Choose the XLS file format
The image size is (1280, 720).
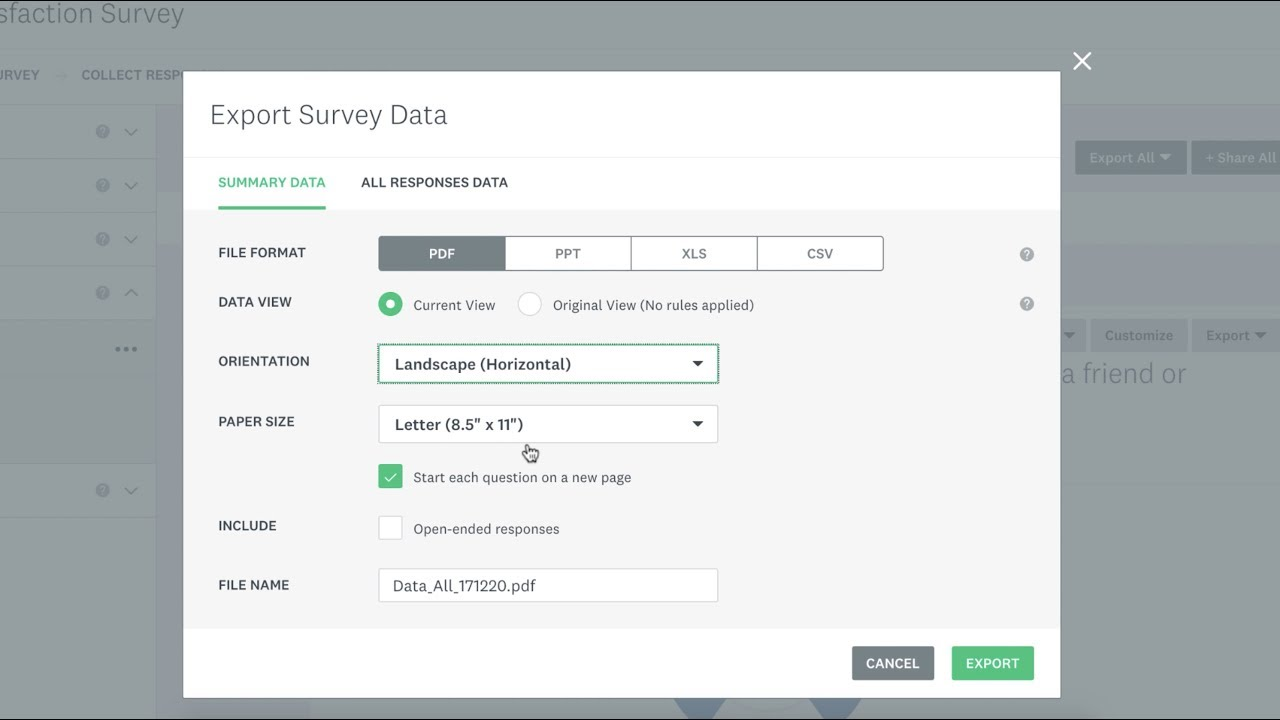(x=694, y=254)
